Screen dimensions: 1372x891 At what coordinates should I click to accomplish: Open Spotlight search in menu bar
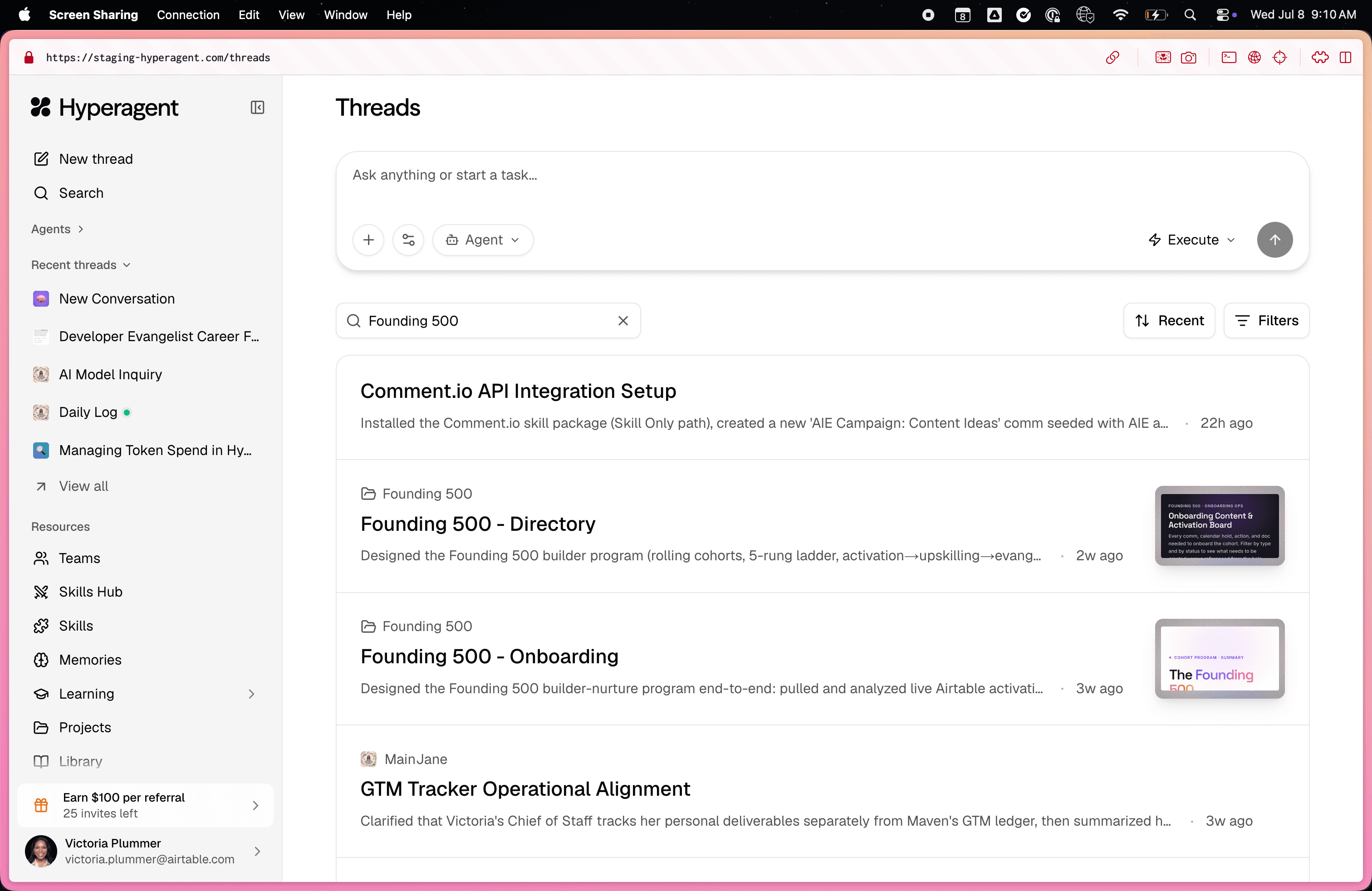(1190, 15)
